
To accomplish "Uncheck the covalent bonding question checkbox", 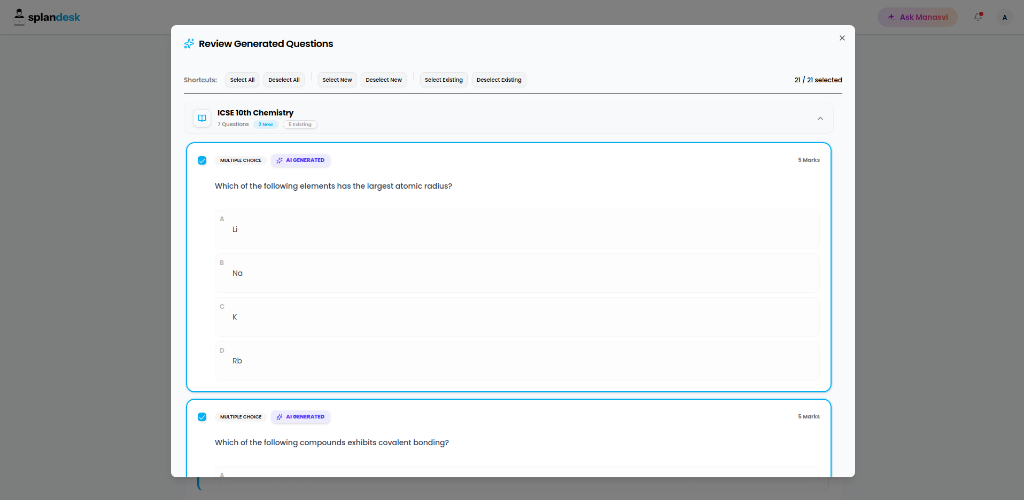I will [202, 417].
